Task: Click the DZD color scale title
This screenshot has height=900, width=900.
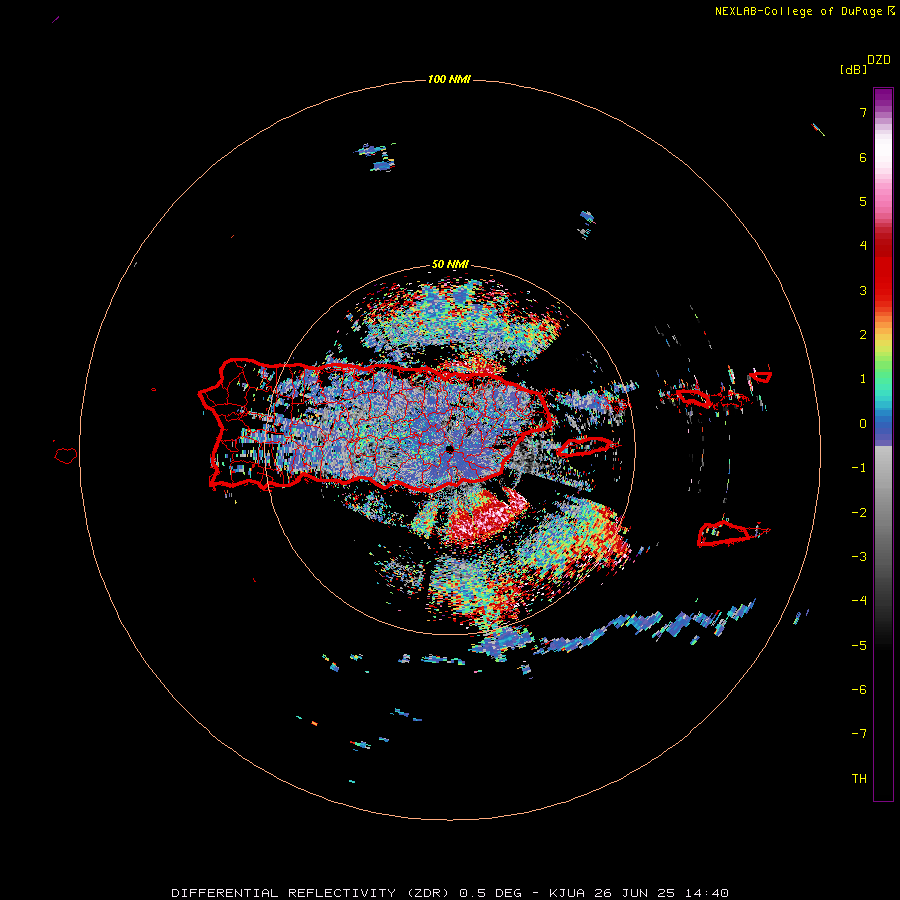Action: pyautogui.click(x=879, y=60)
